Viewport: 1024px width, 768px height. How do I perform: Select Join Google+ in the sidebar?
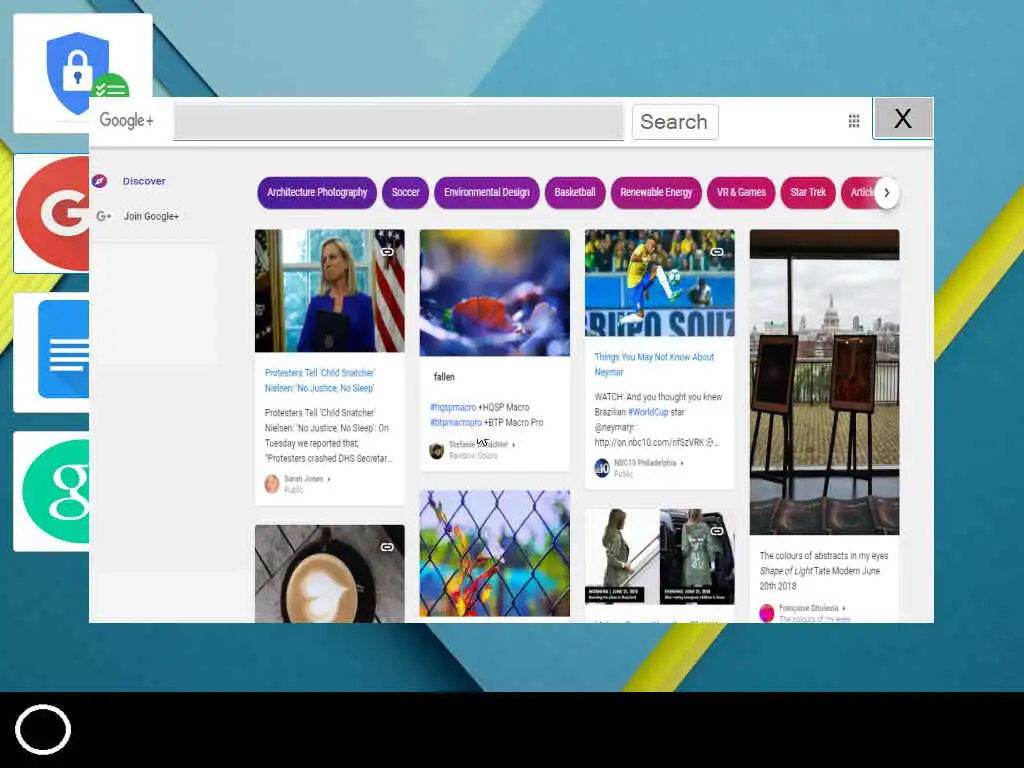coord(151,216)
